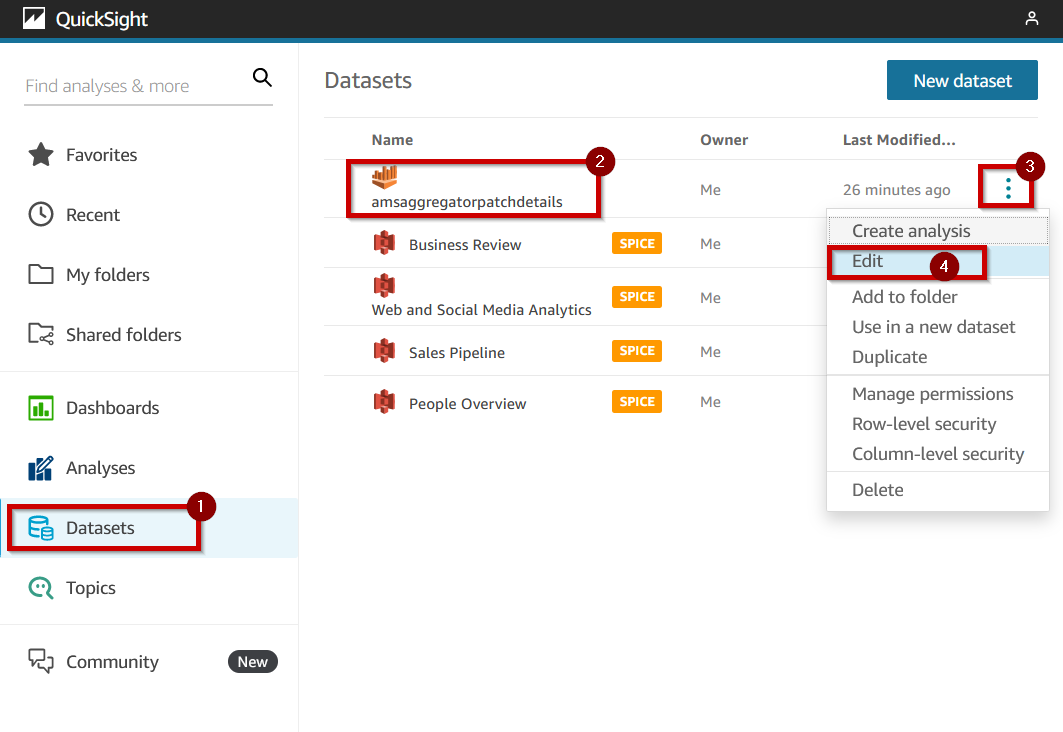Image resolution: width=1063 pixels, height=732 pixels.
Task: Click the My folders folder icon
Action: (x=41, y=274)
